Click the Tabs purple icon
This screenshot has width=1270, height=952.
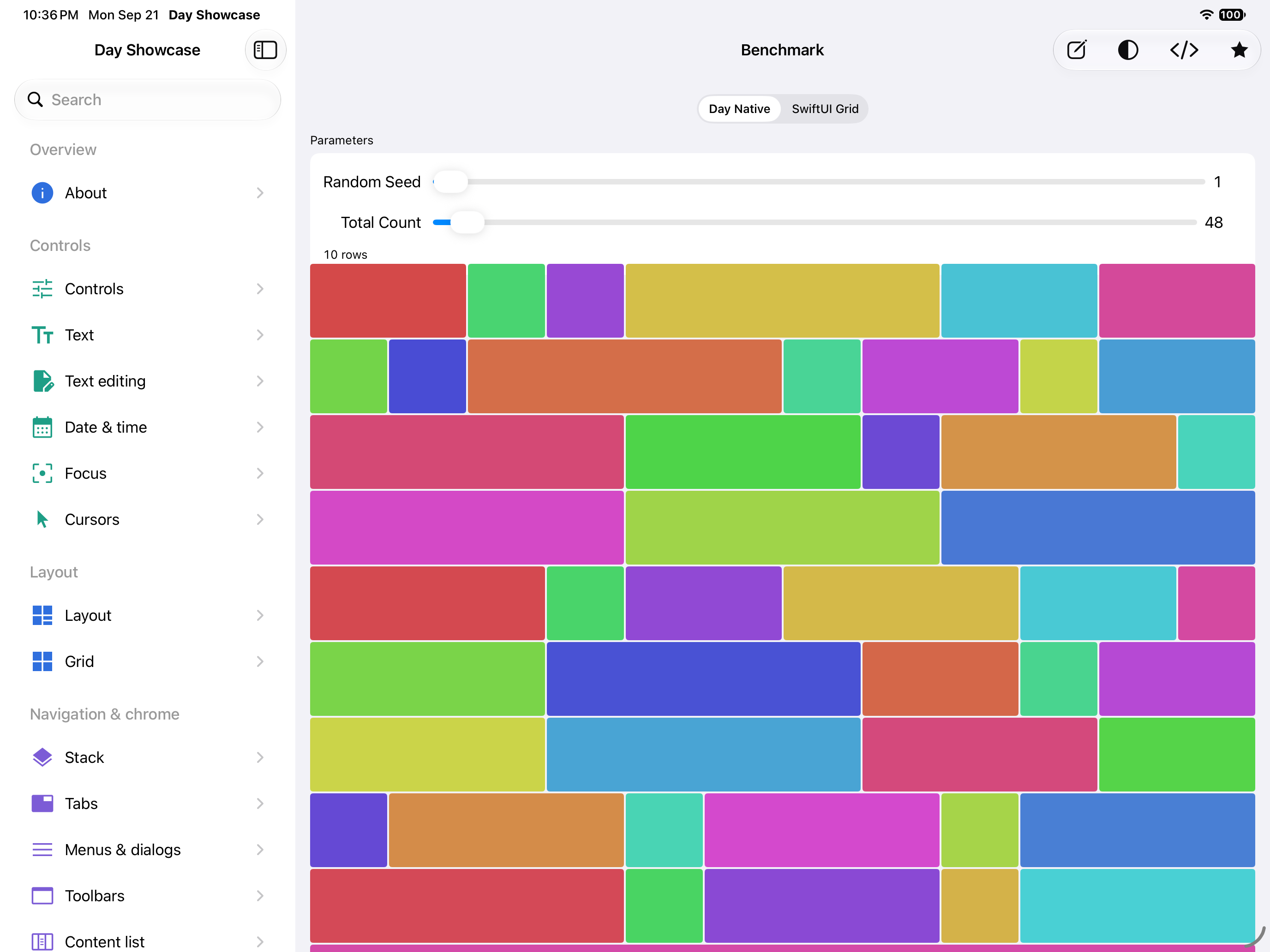[42, 803]
